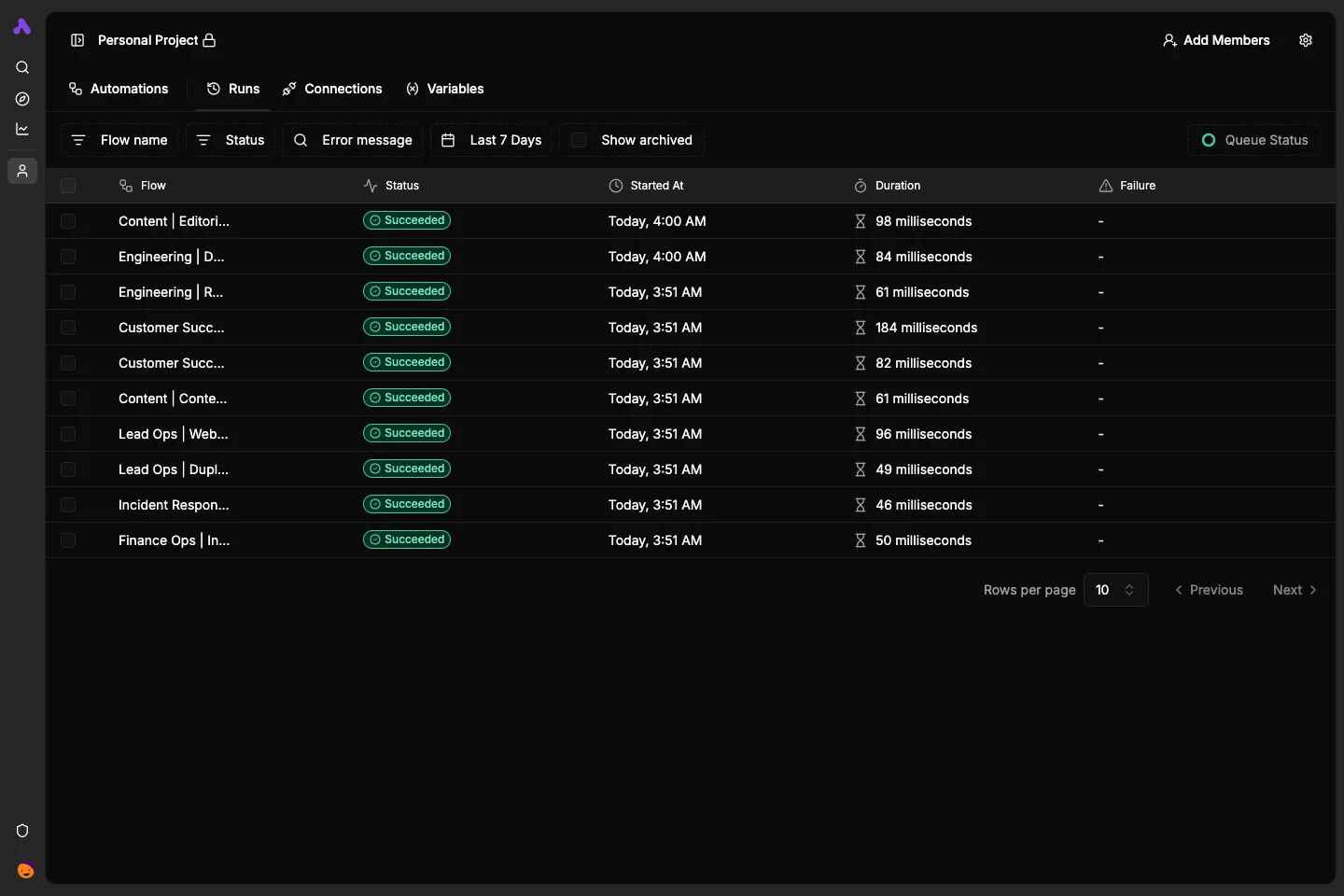Select the personal project user icon in sidebar
1344x896 pixels.
coord(22,171)
